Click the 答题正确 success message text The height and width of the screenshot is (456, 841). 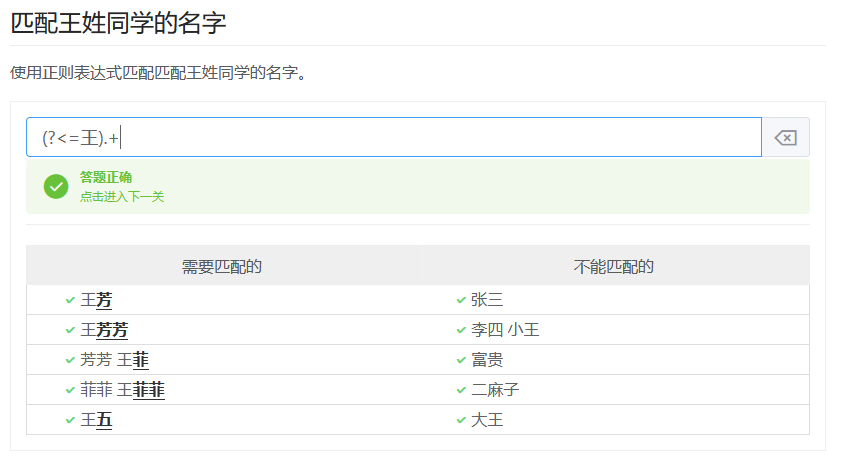click(106, 177)
